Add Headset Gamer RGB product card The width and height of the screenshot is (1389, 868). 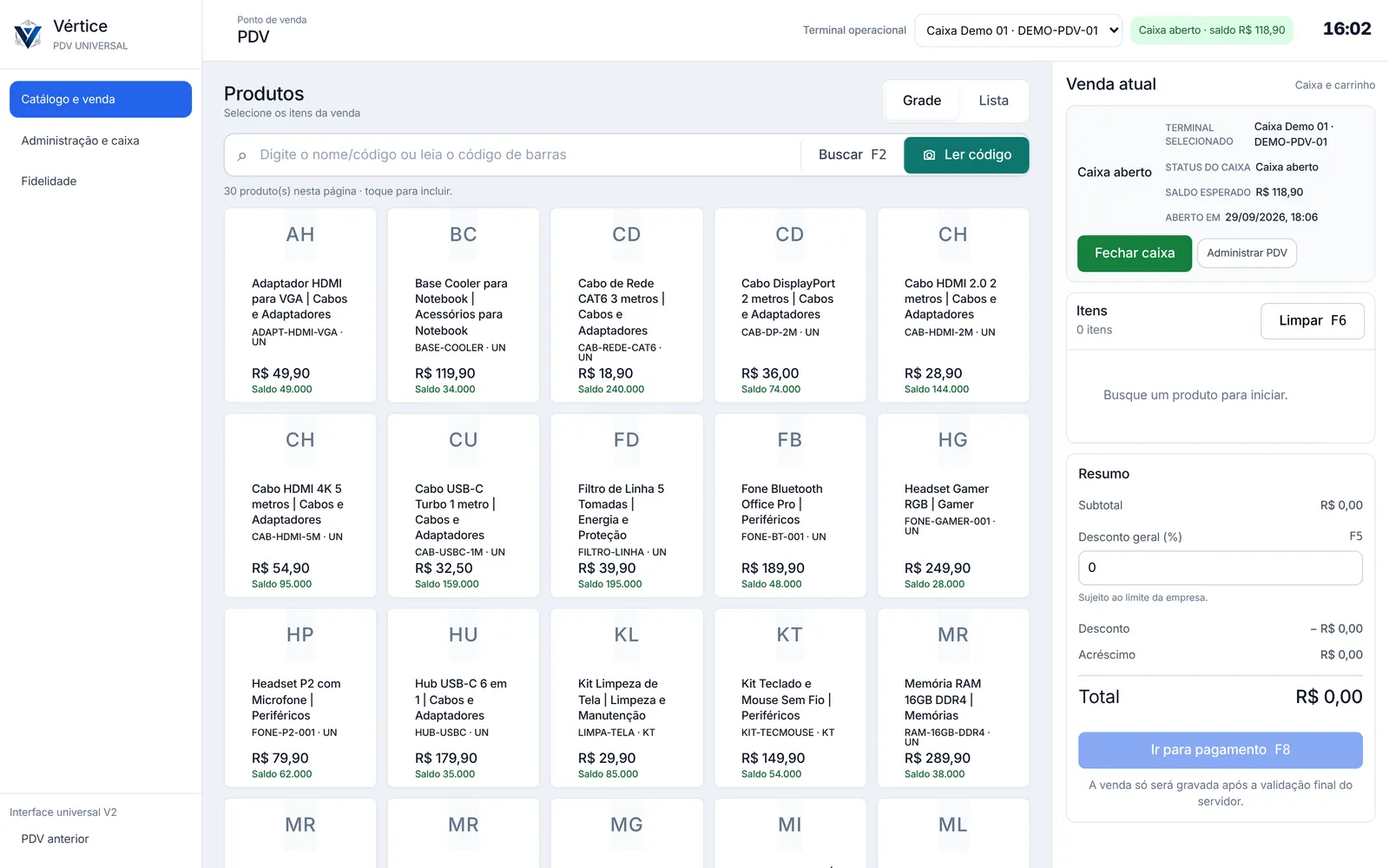(953, 505)
